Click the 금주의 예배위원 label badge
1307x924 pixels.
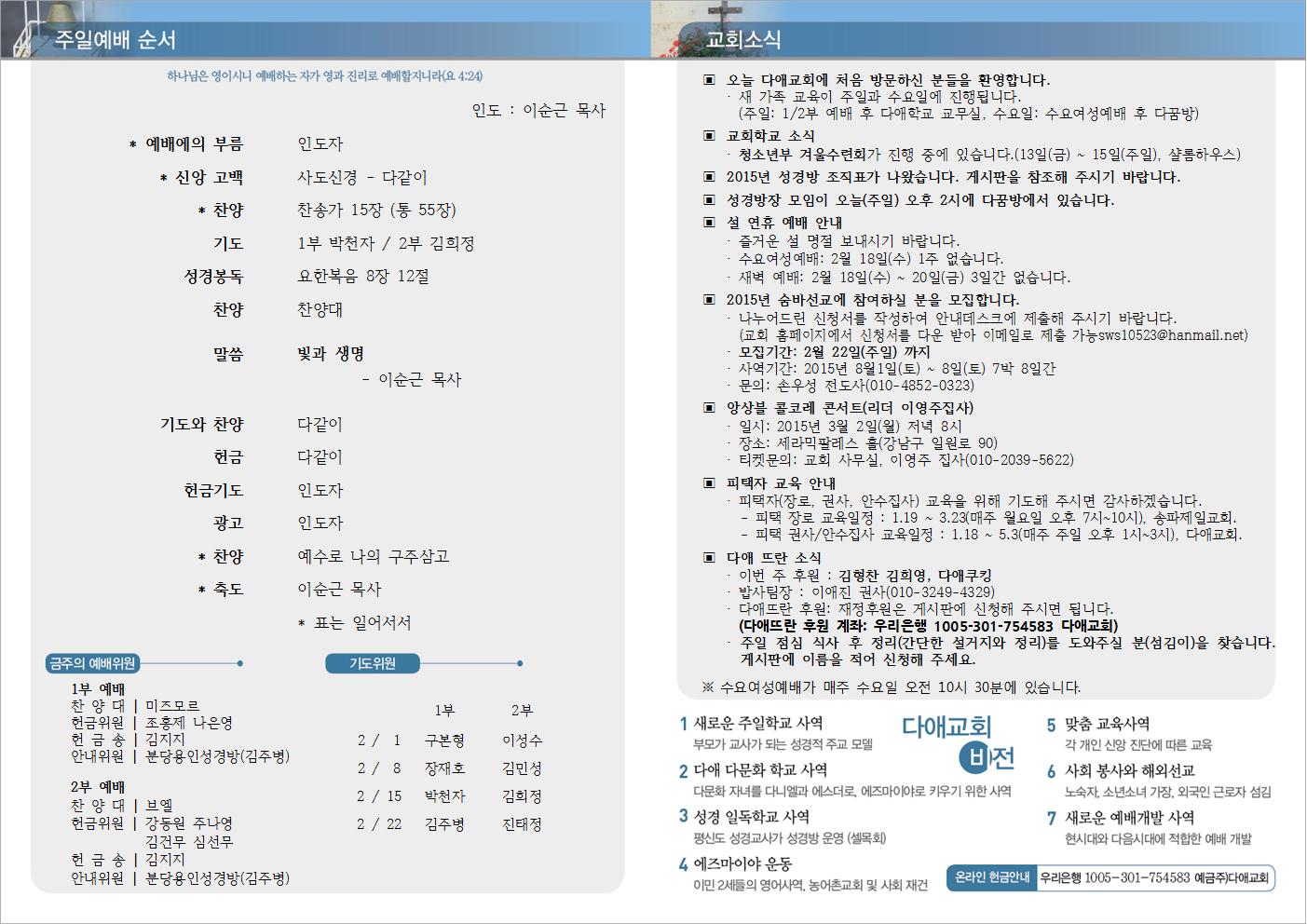(x=92, y=663)
